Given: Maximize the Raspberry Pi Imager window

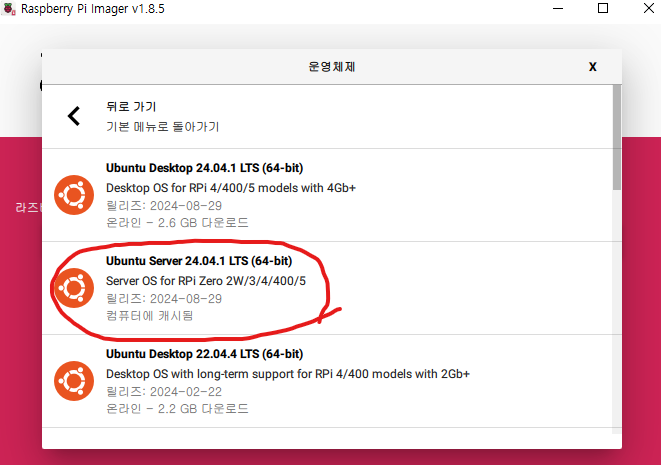Looking at the screenshot, I should tap(603, 8).
